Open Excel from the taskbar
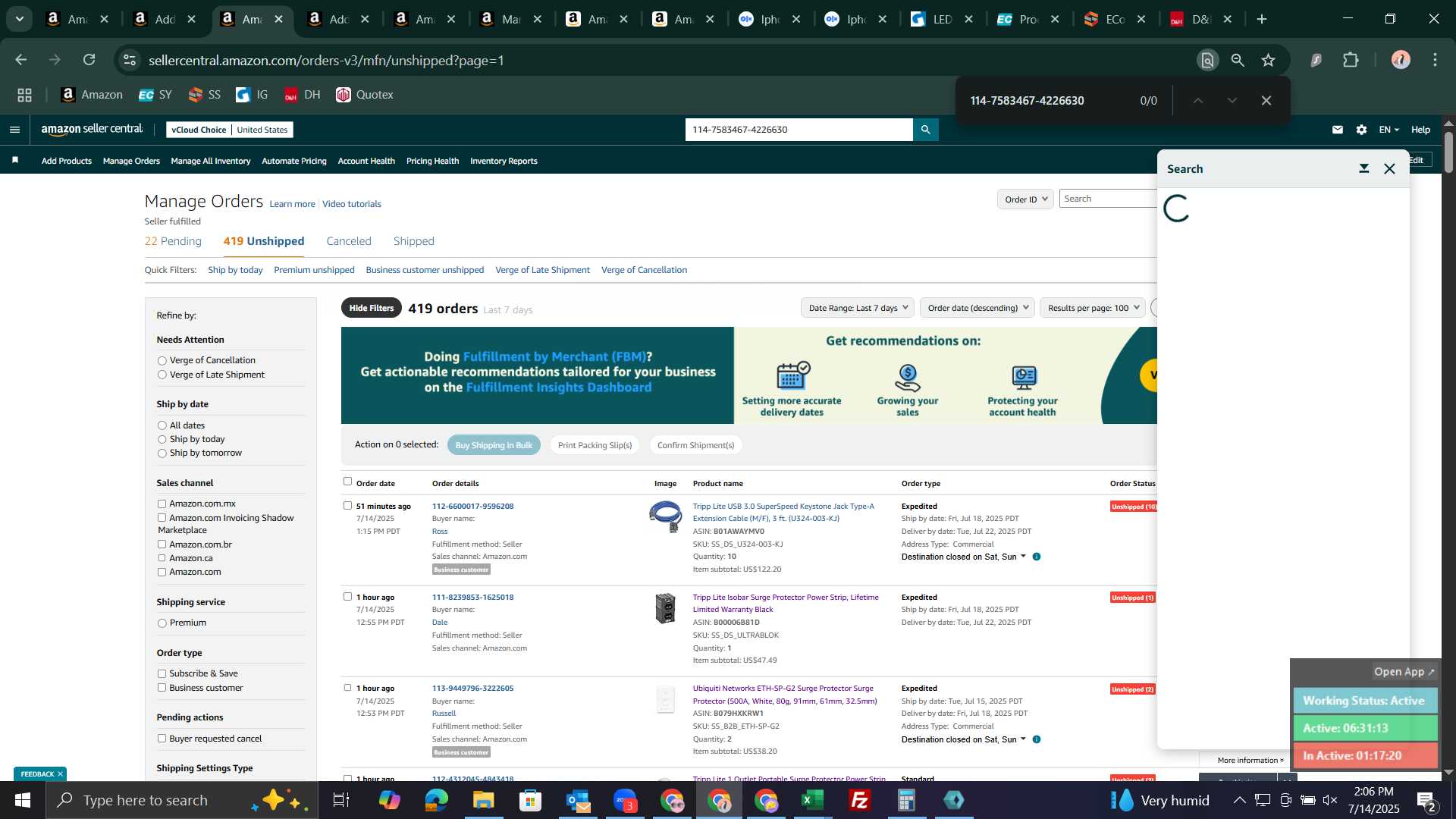 coord(813,800)
